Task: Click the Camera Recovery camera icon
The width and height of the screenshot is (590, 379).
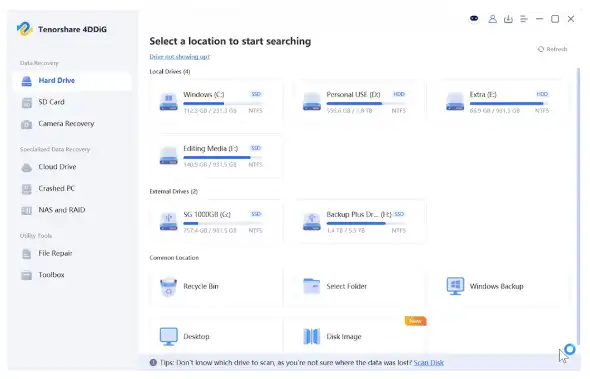Action: tap(26, 125)
